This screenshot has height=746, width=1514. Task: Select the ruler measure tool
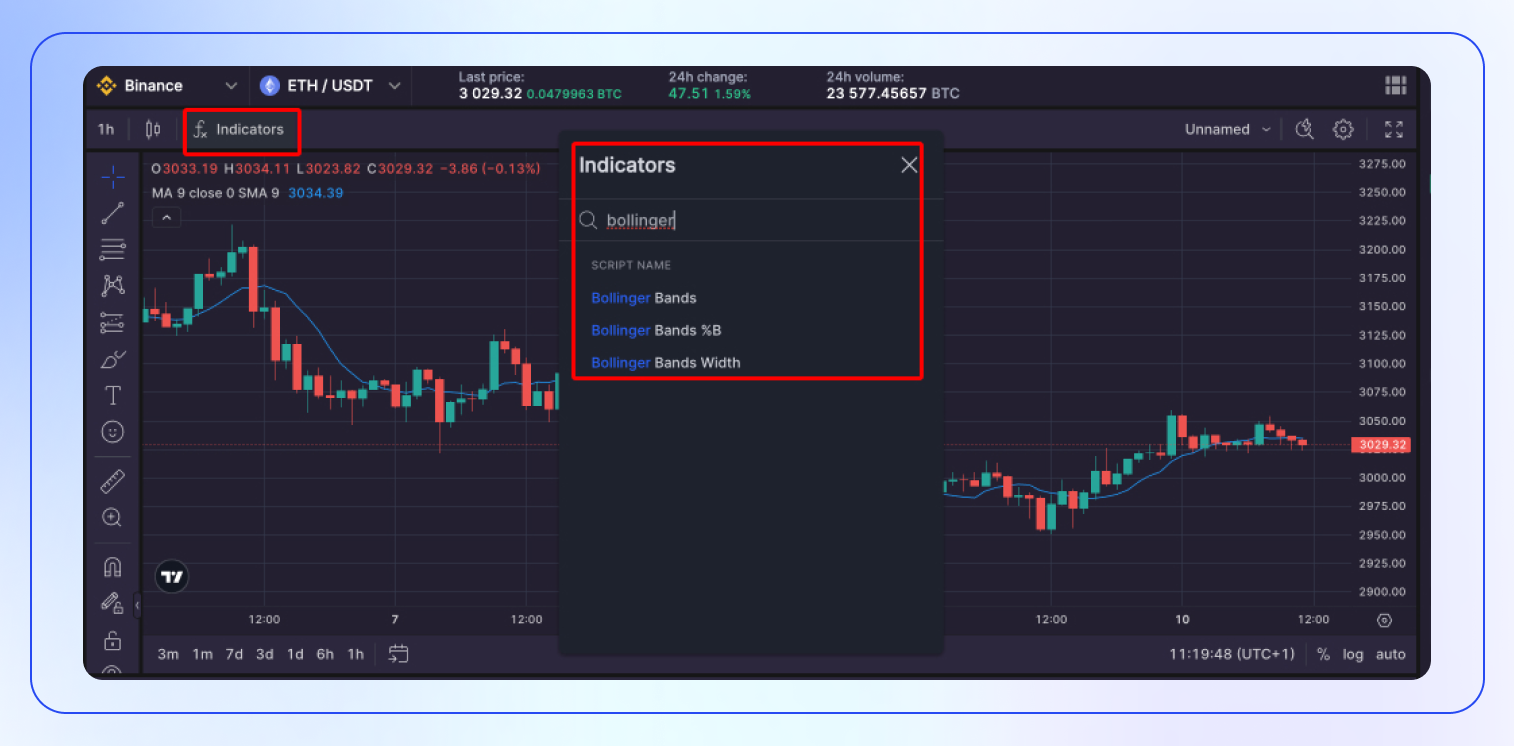click(113, 482)
